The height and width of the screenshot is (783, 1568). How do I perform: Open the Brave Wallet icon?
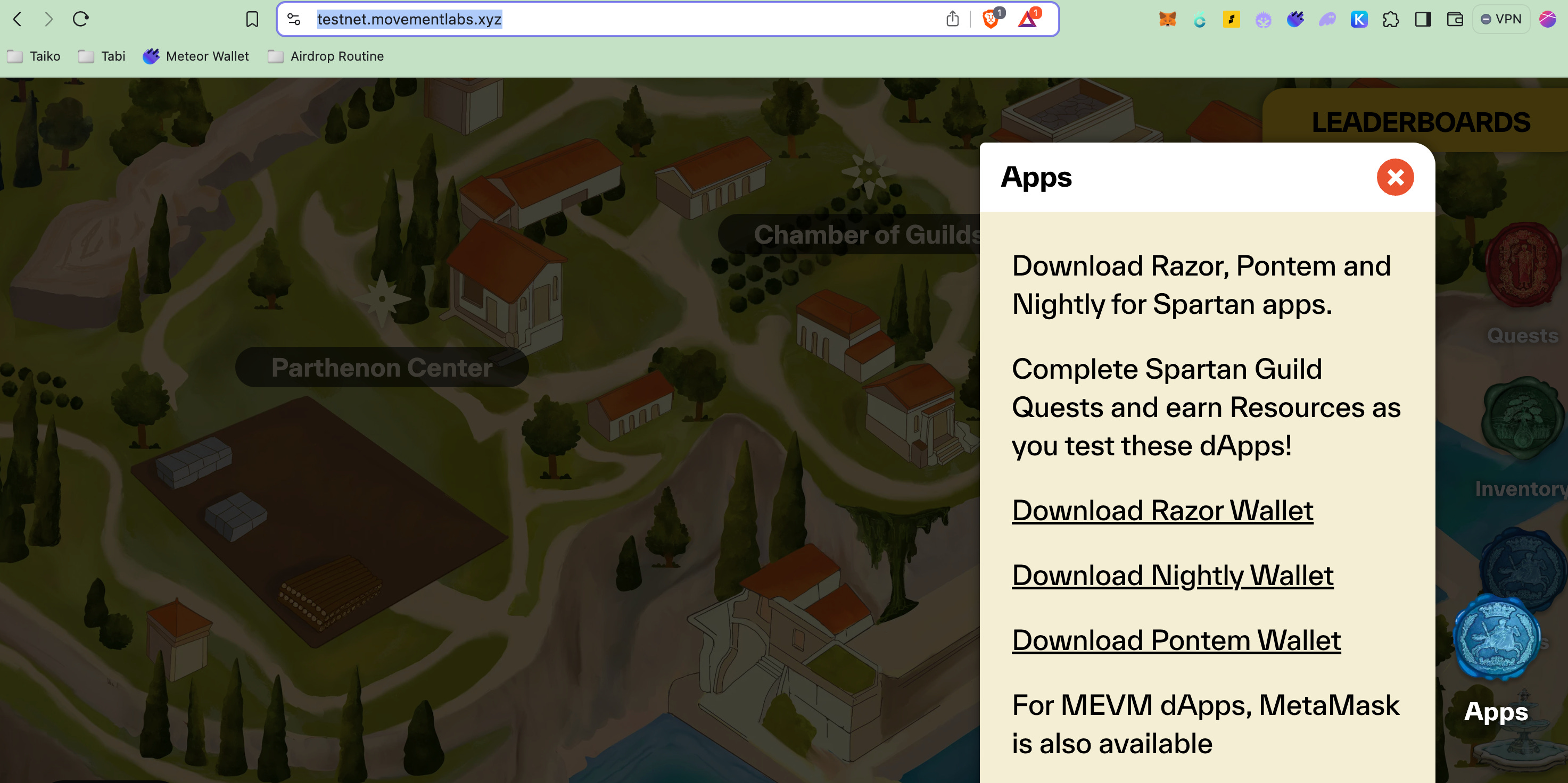(x=1455, y=20)
